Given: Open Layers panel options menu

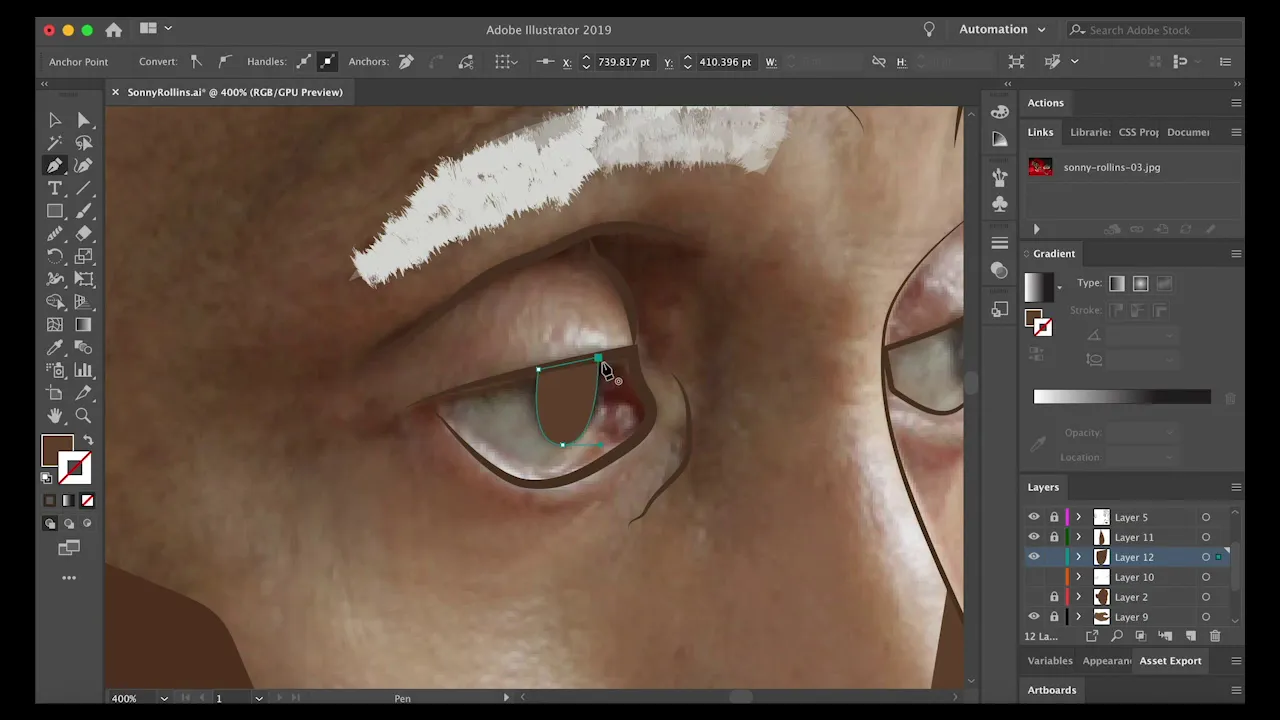Looking at the screenshot, I should pyautogui.click(x=1236, y=487).
